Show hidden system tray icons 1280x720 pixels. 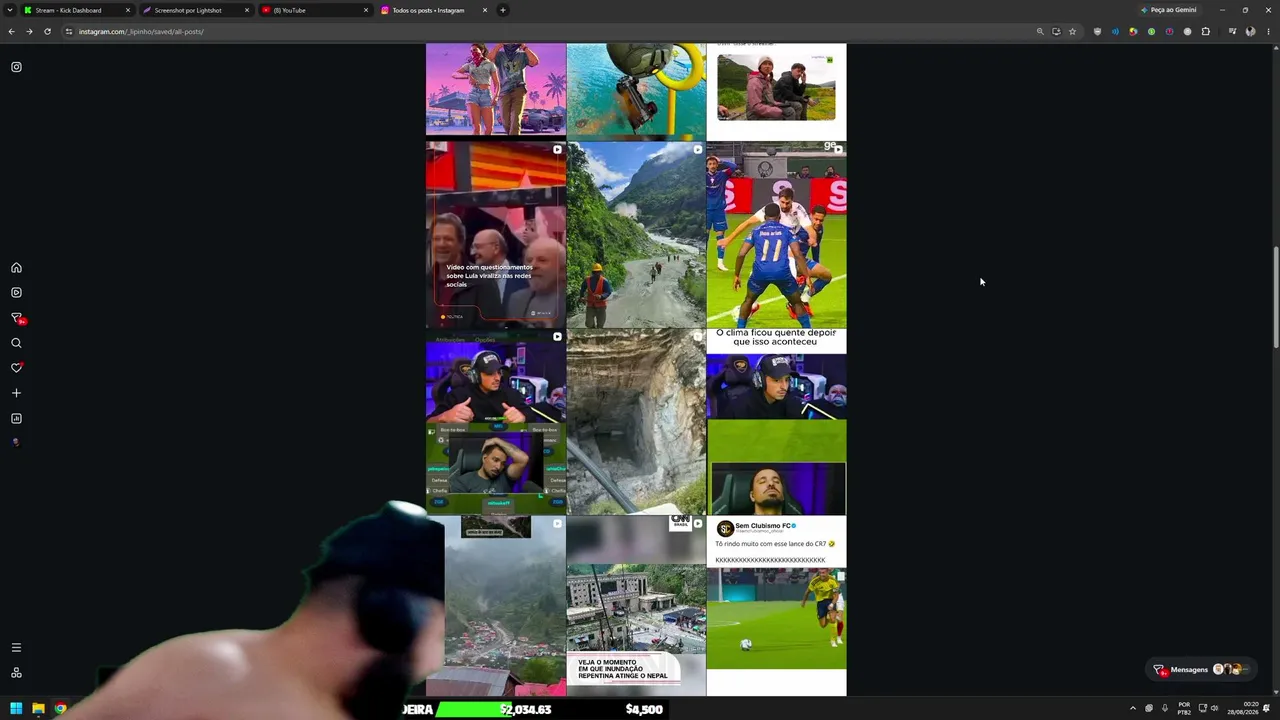1133,709
